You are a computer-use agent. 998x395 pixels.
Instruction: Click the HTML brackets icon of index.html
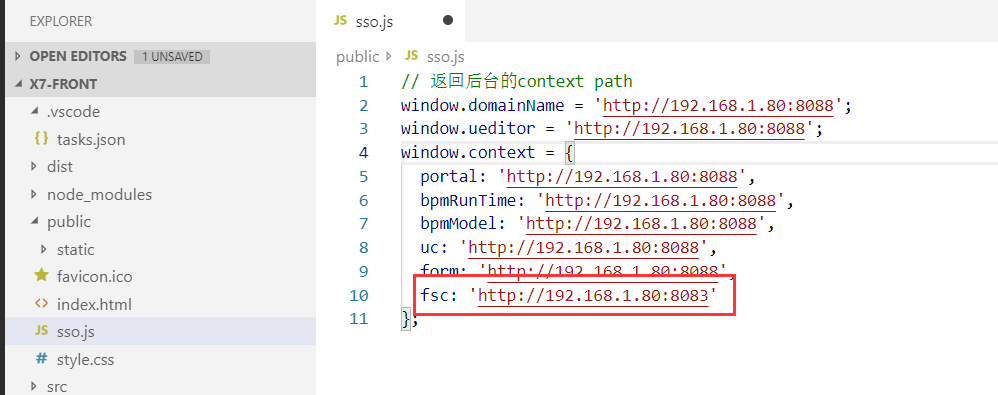tap(41, 303)
